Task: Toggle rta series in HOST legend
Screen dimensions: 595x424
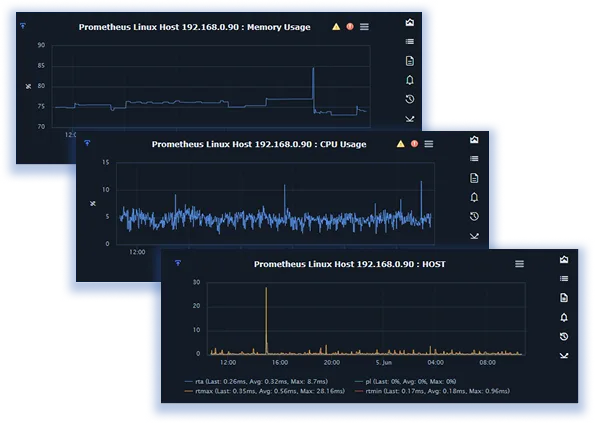Action: pyautogui.click(x=256, y=381)
